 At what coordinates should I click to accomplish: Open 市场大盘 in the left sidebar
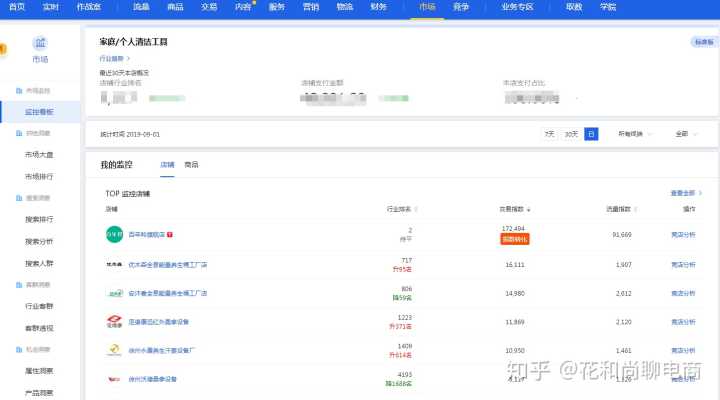[x=40, y=155]
